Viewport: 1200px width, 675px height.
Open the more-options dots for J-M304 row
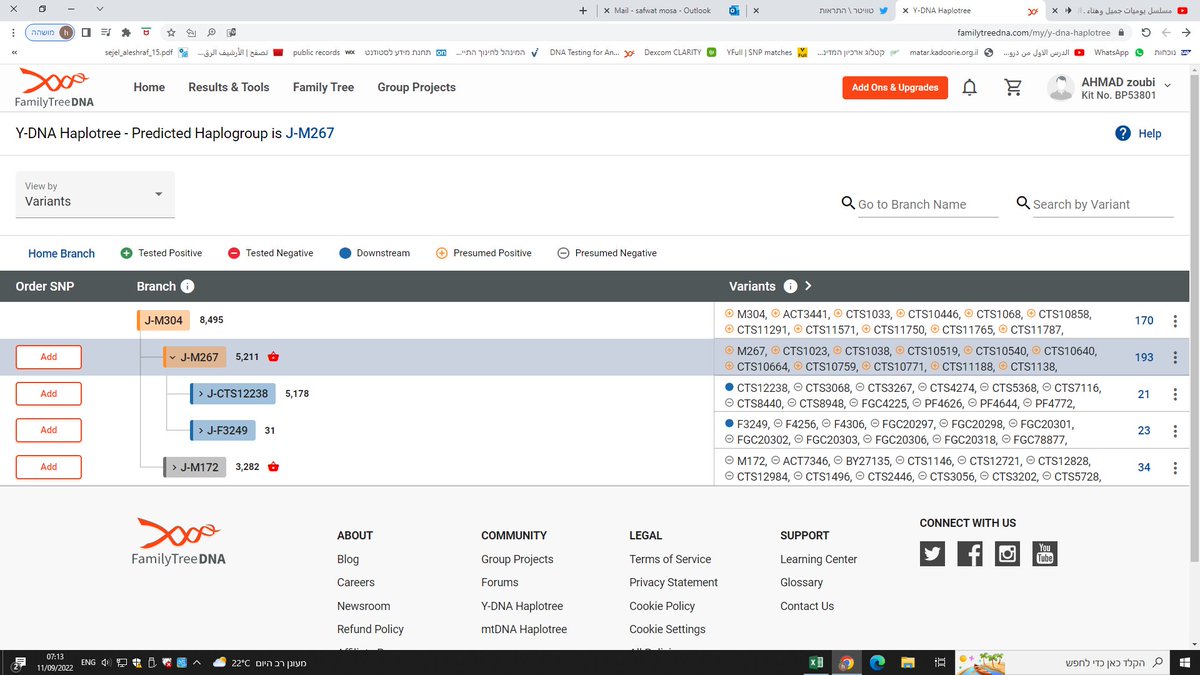1175,321
